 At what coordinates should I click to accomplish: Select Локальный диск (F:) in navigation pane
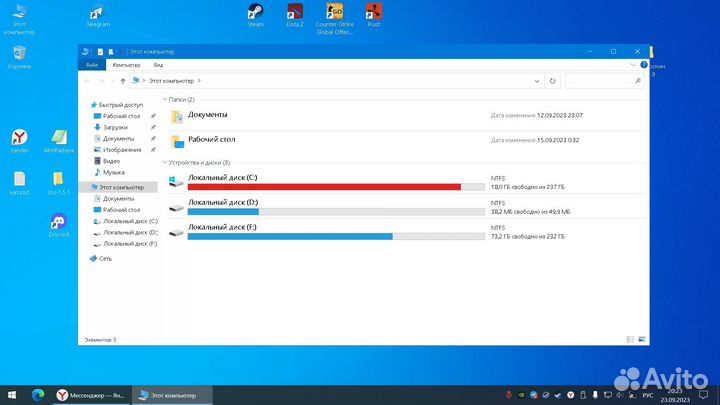125,244
